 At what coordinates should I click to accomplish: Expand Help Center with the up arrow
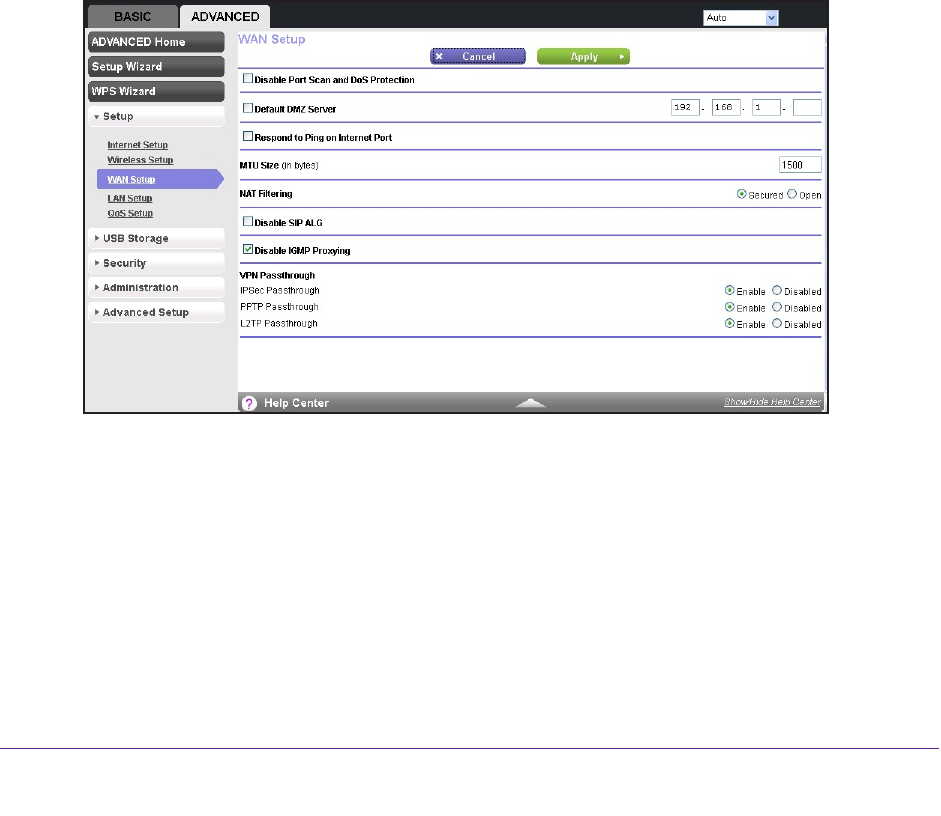click(x=531, y=403)
